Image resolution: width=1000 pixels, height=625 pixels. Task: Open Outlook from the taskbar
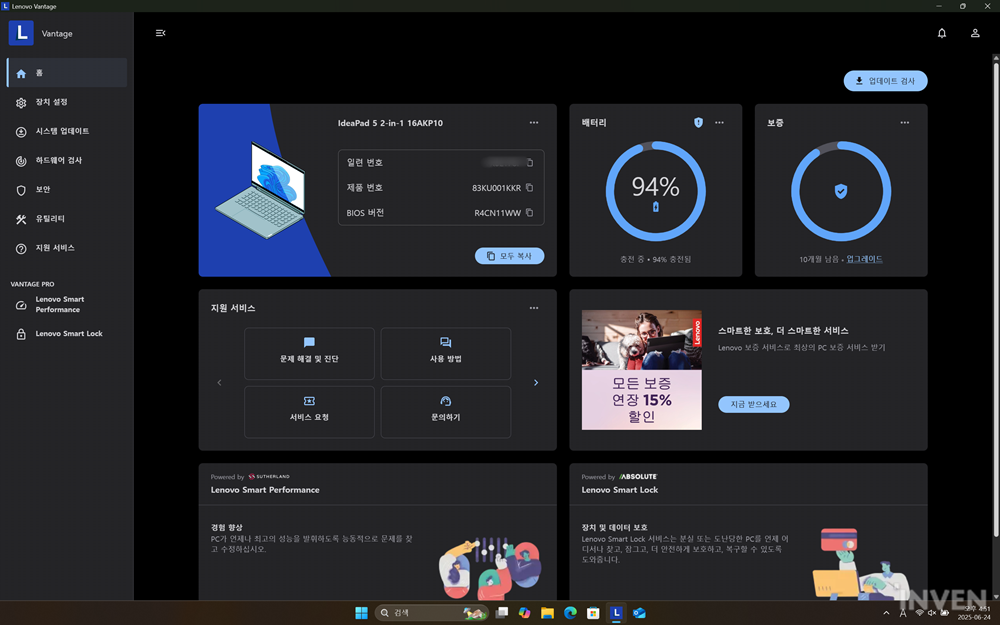tap(639, 613)
